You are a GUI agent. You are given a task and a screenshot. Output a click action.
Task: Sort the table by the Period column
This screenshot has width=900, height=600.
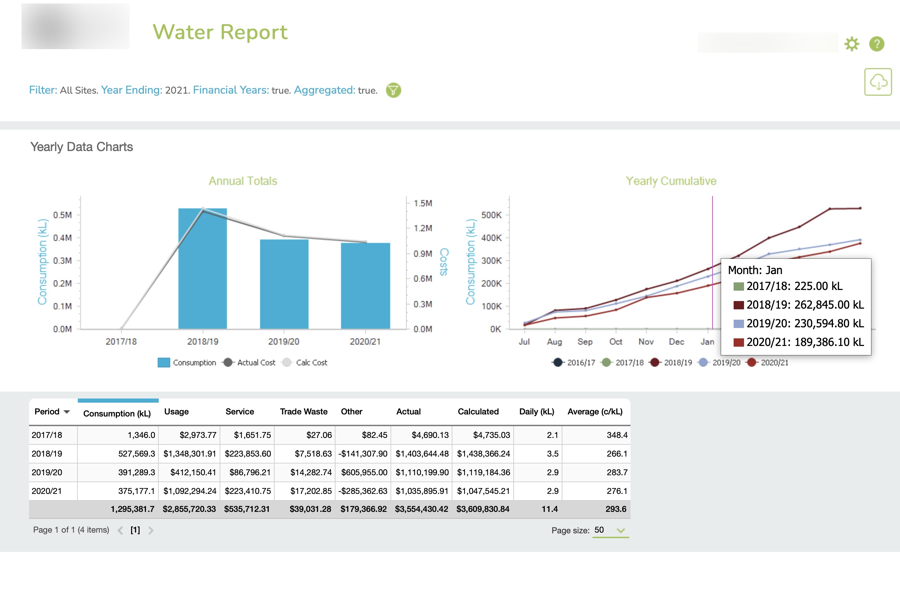pos(49,411)
